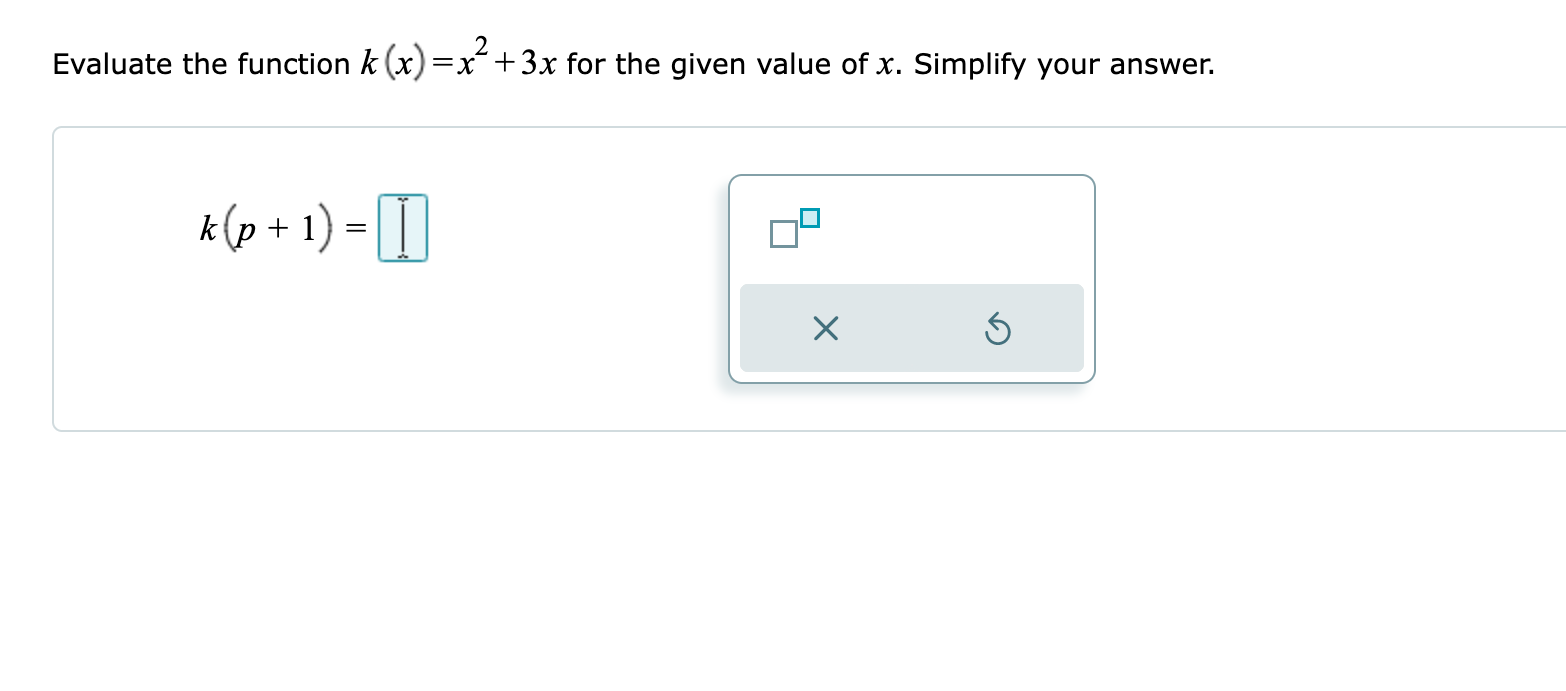The width and height of the screenshot is (1566, 691).
Task: Click the large base box of exponent template
Action: point(783,233)
